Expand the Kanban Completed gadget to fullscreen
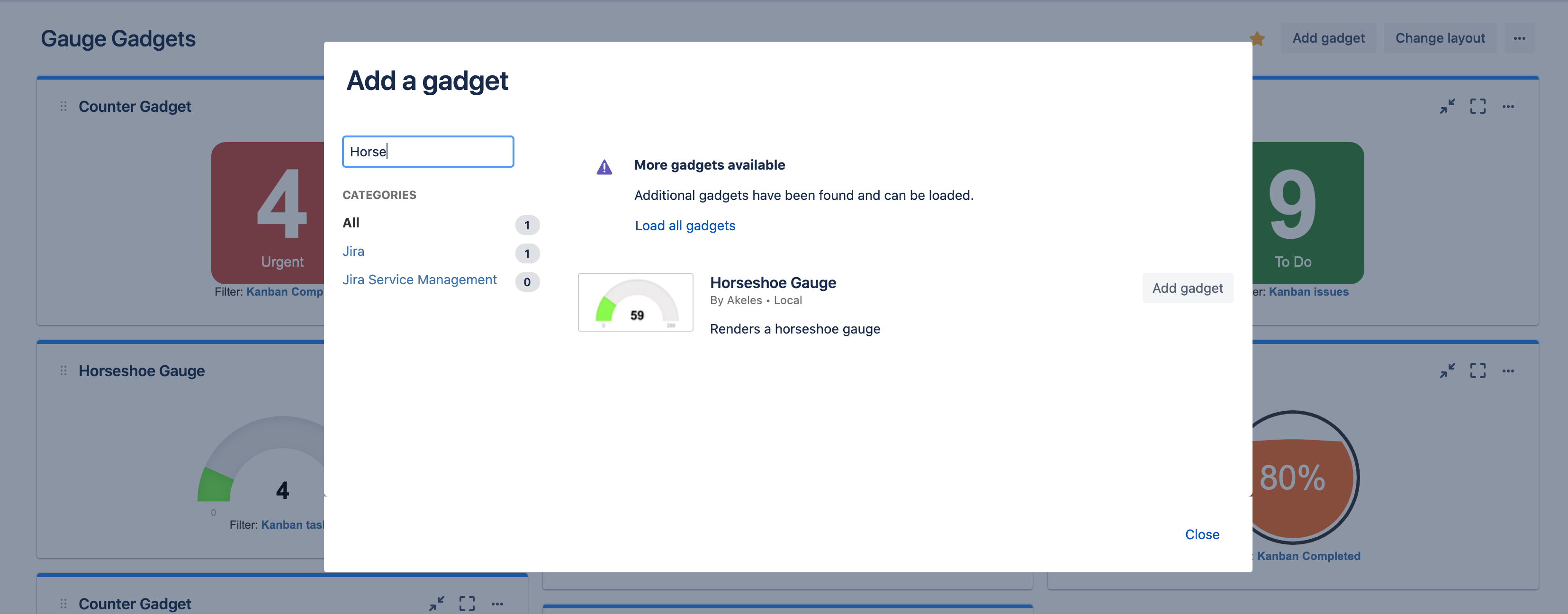1568x614 pixels. pyautogui.click(x=1478, y=370)
